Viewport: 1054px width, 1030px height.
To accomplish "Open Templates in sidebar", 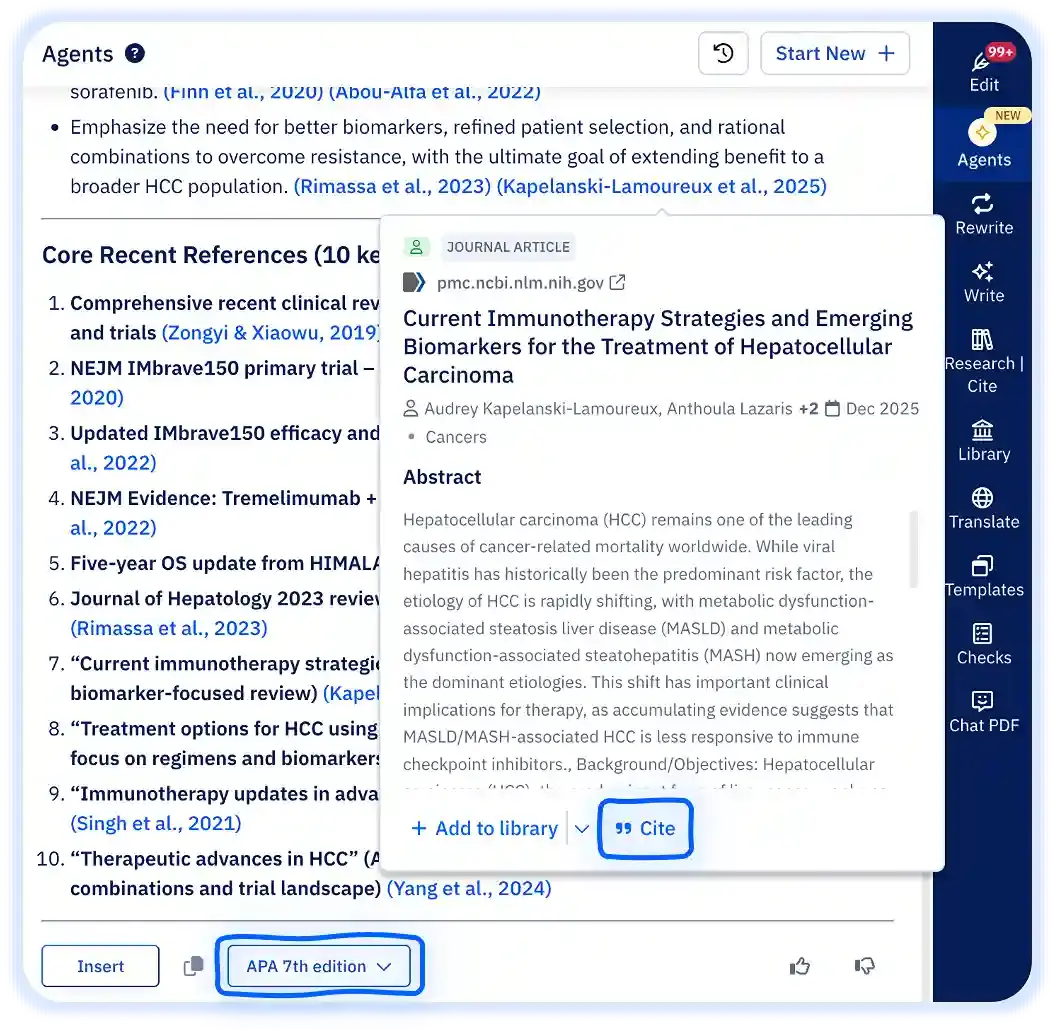I will pyautogui.click(x=984, y=576).
